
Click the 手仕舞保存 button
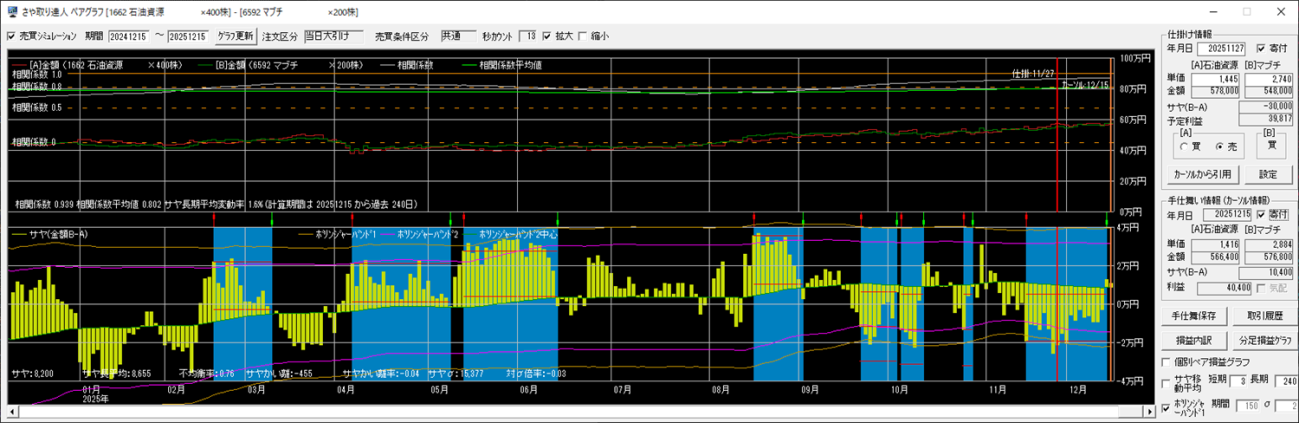pyautogui.click(x=1192, y=316)
